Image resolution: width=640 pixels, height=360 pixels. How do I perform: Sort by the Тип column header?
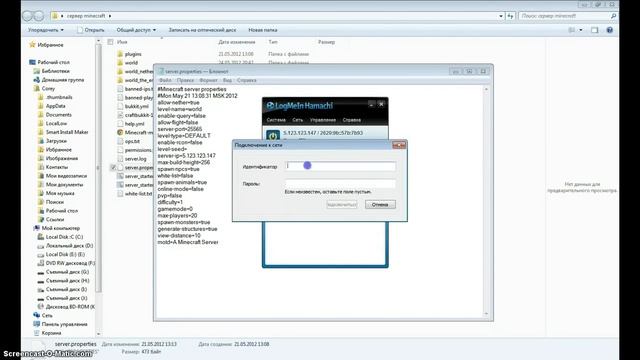point(273,42)
